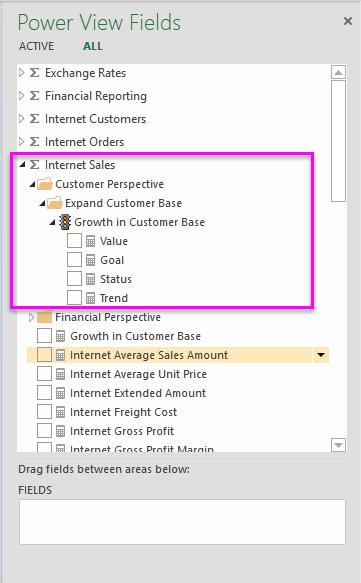361x583 pixels.
Task: Tick the checkbox of the Growth in Customer Base measure row
Action: click(44, 336)
